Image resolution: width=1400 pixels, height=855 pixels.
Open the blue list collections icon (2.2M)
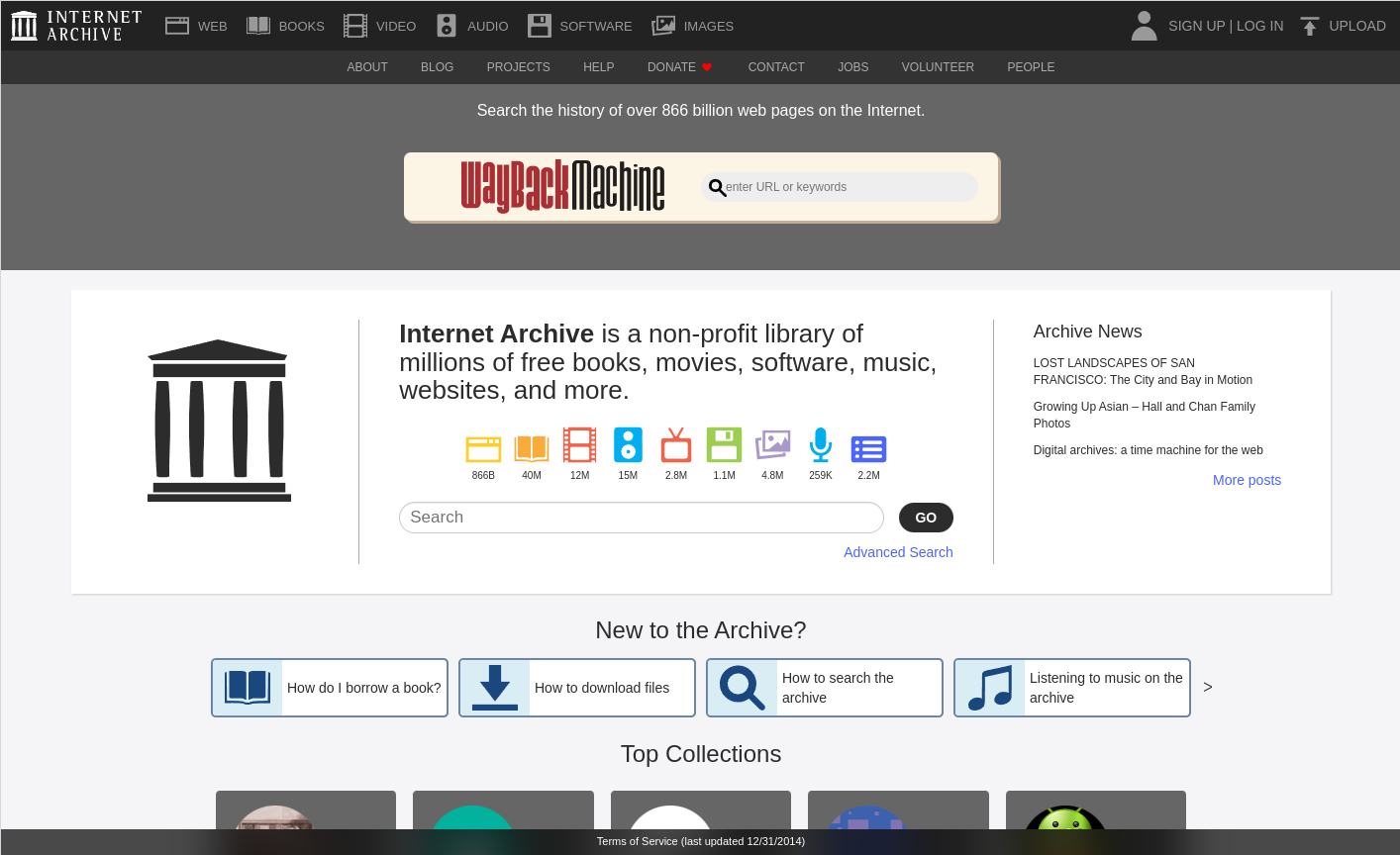click(x=868, y=448)
